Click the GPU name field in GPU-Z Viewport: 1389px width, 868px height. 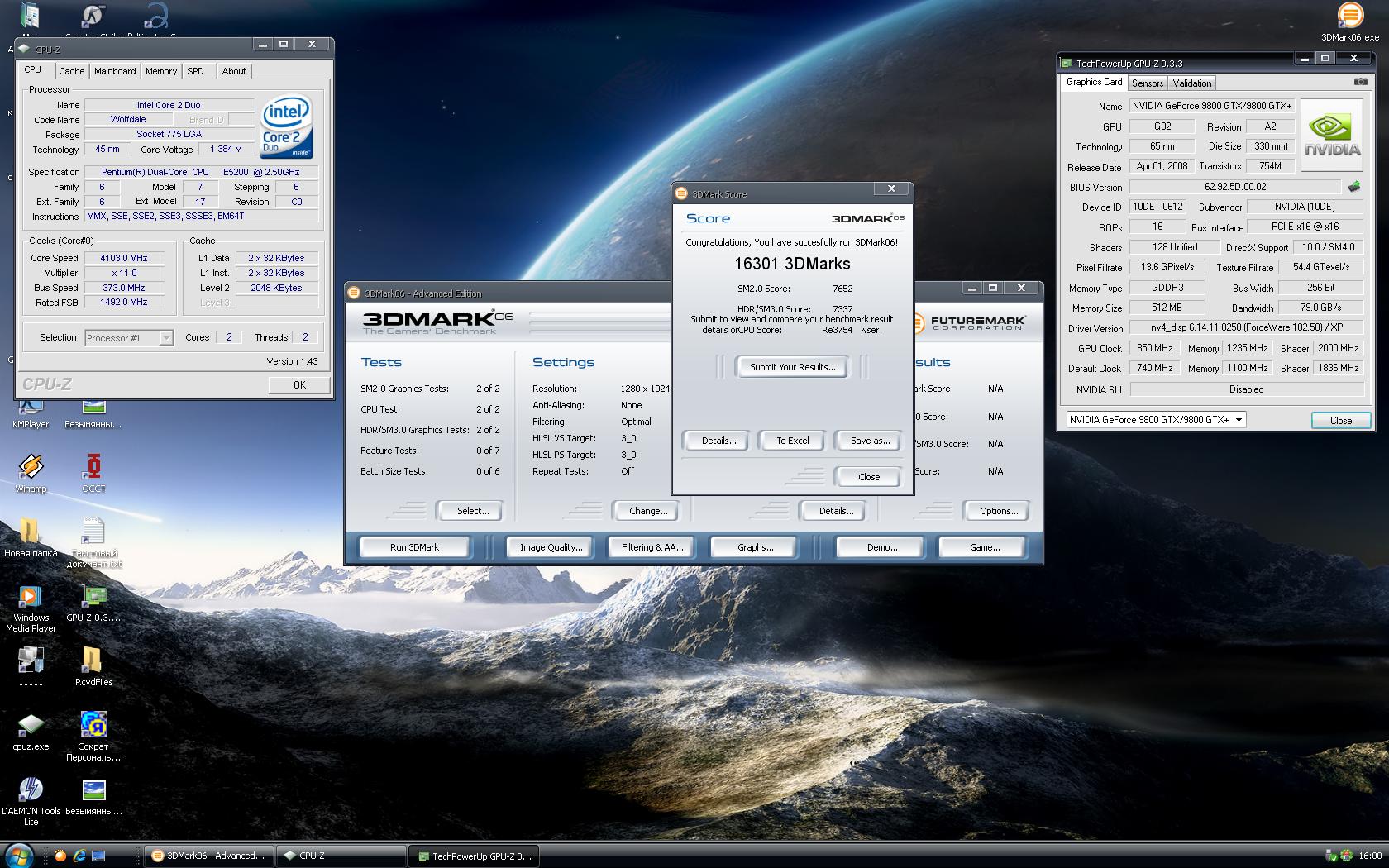1210,106
